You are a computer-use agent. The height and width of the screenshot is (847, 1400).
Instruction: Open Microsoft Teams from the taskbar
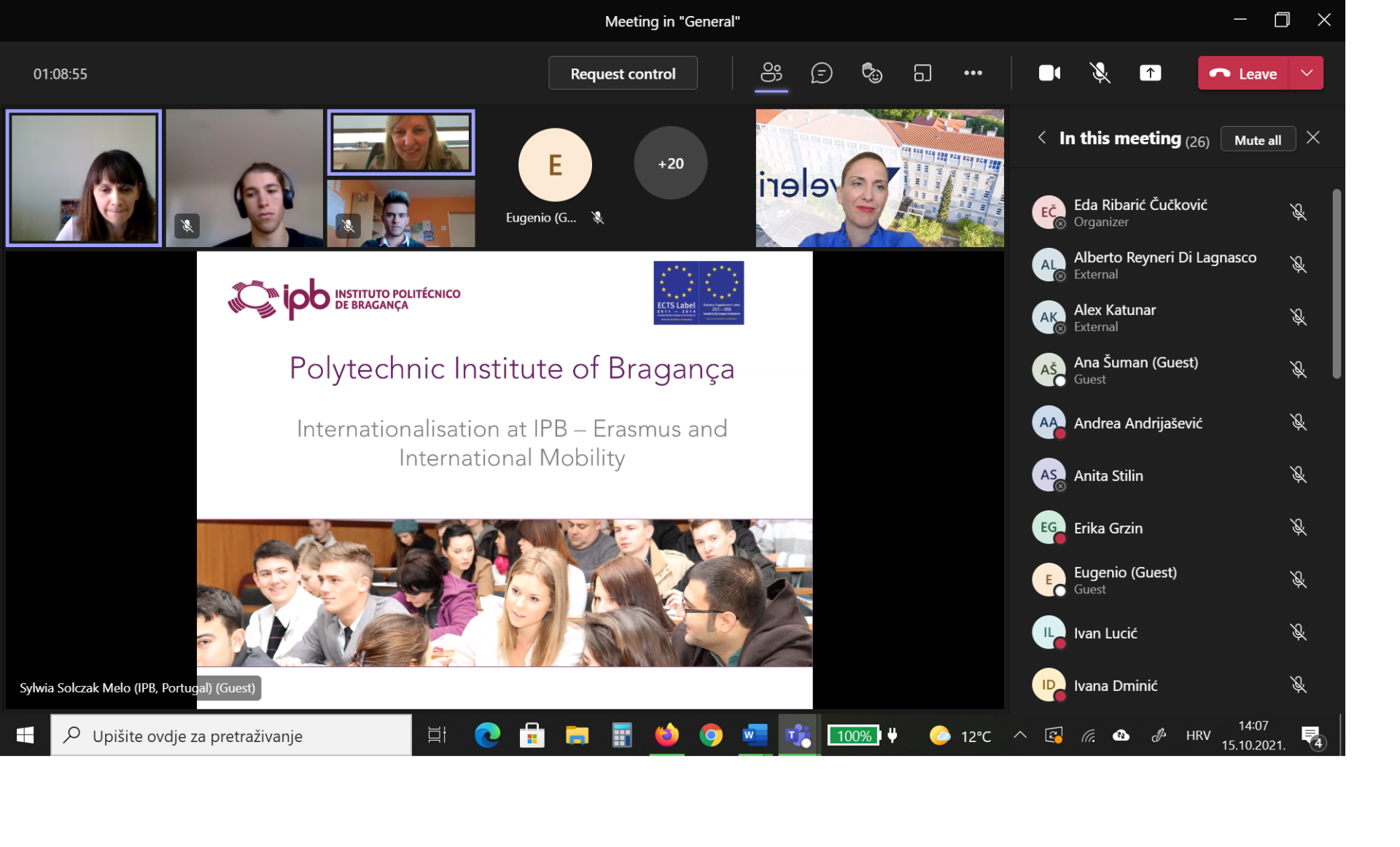click(x=798, y=735)
